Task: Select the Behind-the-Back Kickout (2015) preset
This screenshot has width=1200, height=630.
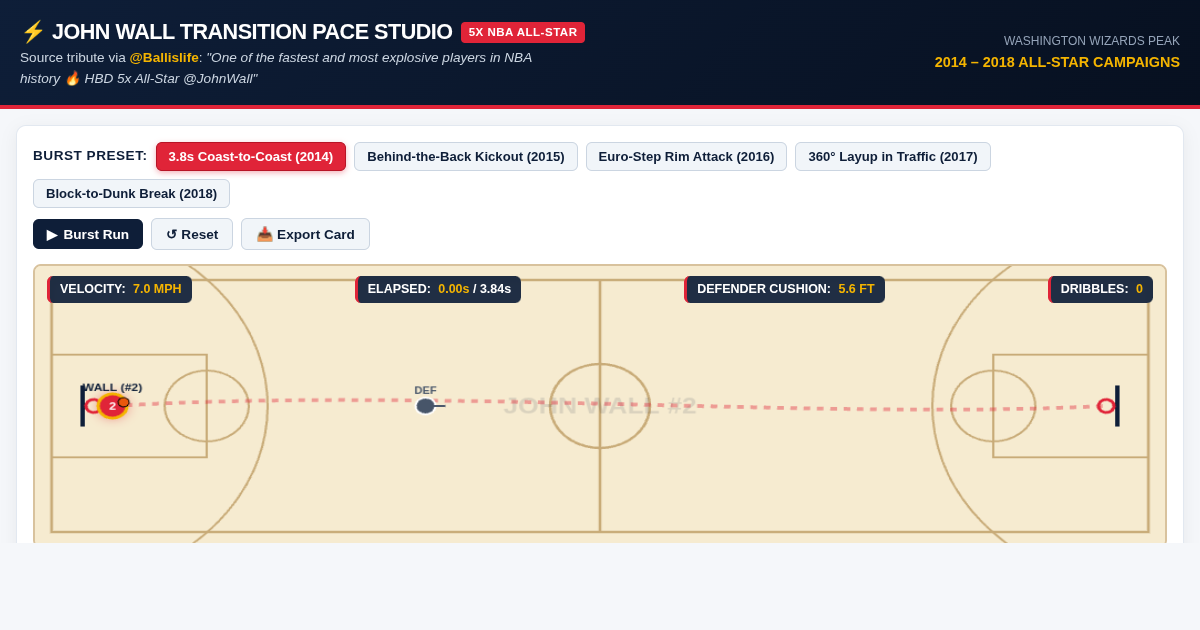Action: point(466,157)
